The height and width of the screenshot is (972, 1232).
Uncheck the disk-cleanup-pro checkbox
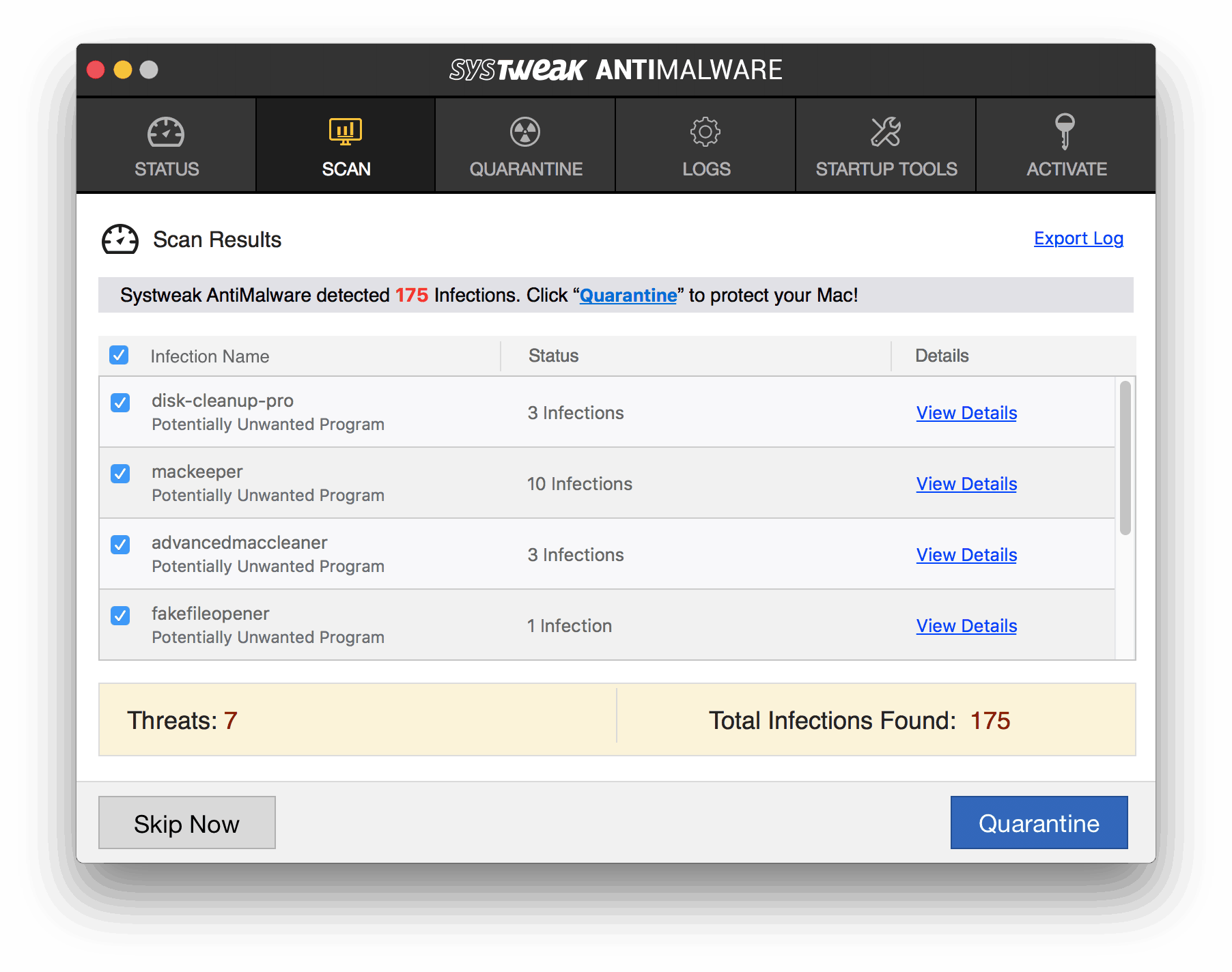click(120, 403)
